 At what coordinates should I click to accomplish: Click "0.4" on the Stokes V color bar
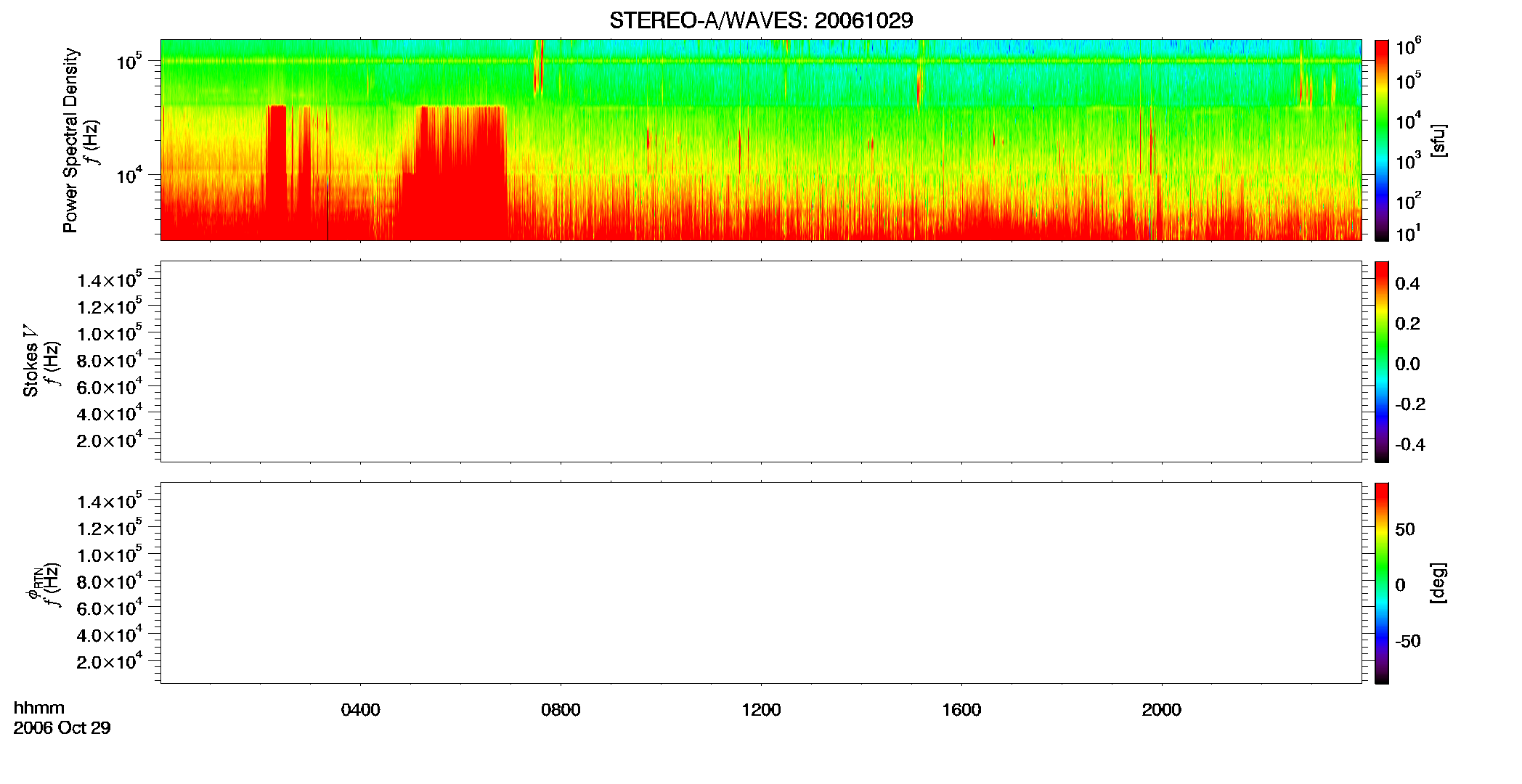coord(1407,284)
